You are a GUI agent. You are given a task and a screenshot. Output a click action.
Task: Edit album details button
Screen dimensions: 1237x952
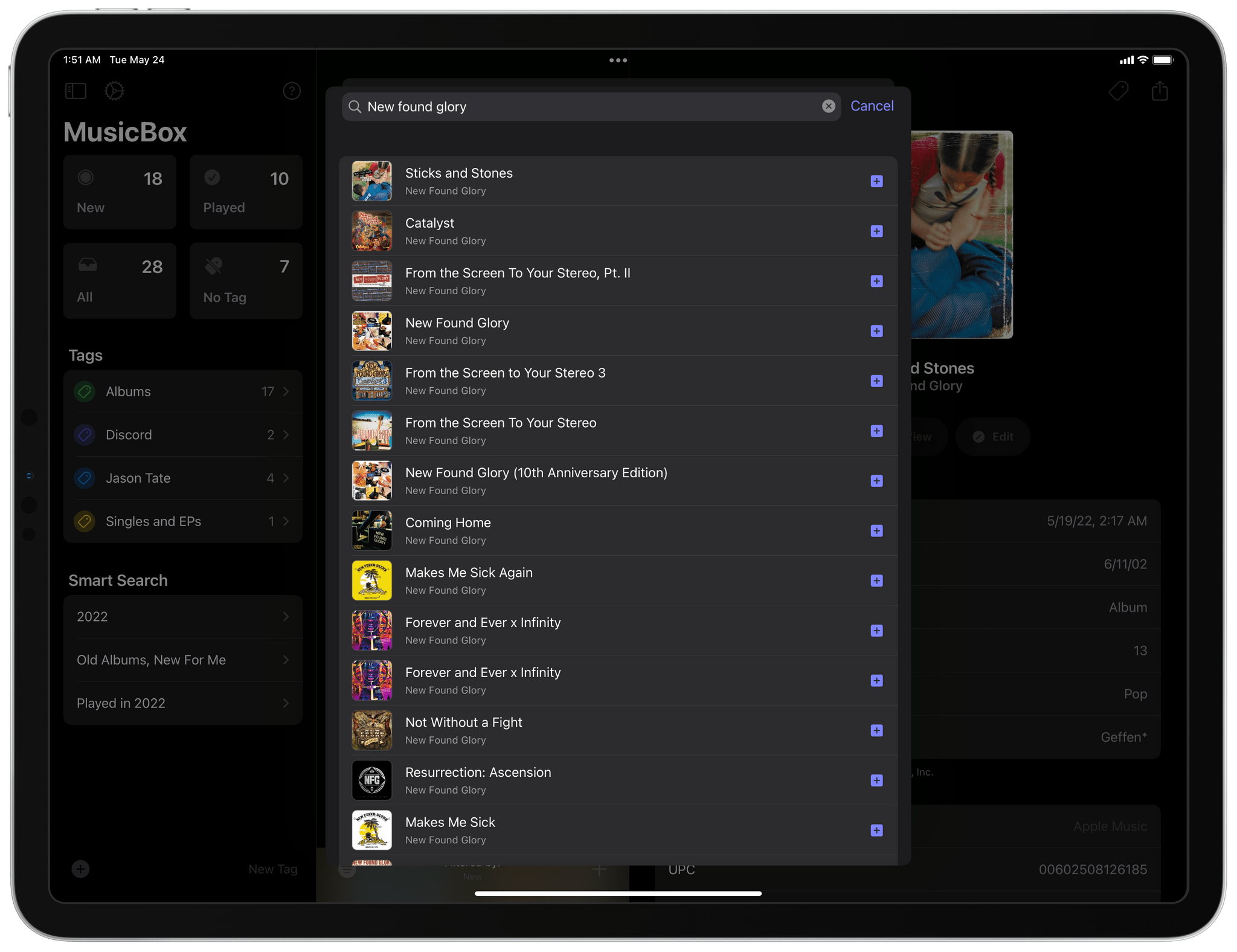pyautogui.click(x=992, y=437)
